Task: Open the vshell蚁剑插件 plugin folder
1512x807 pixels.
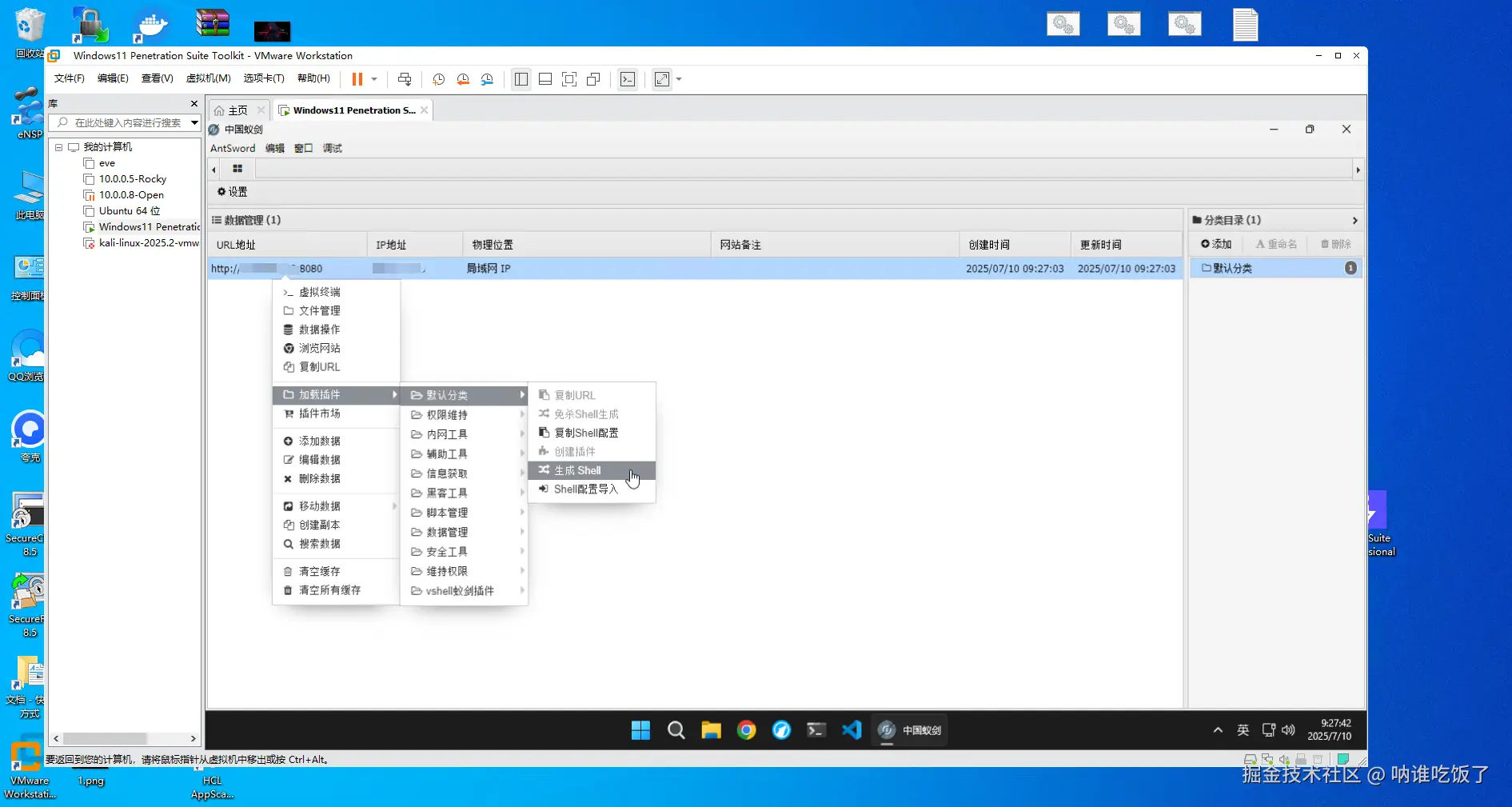Action: pos(463,591)
